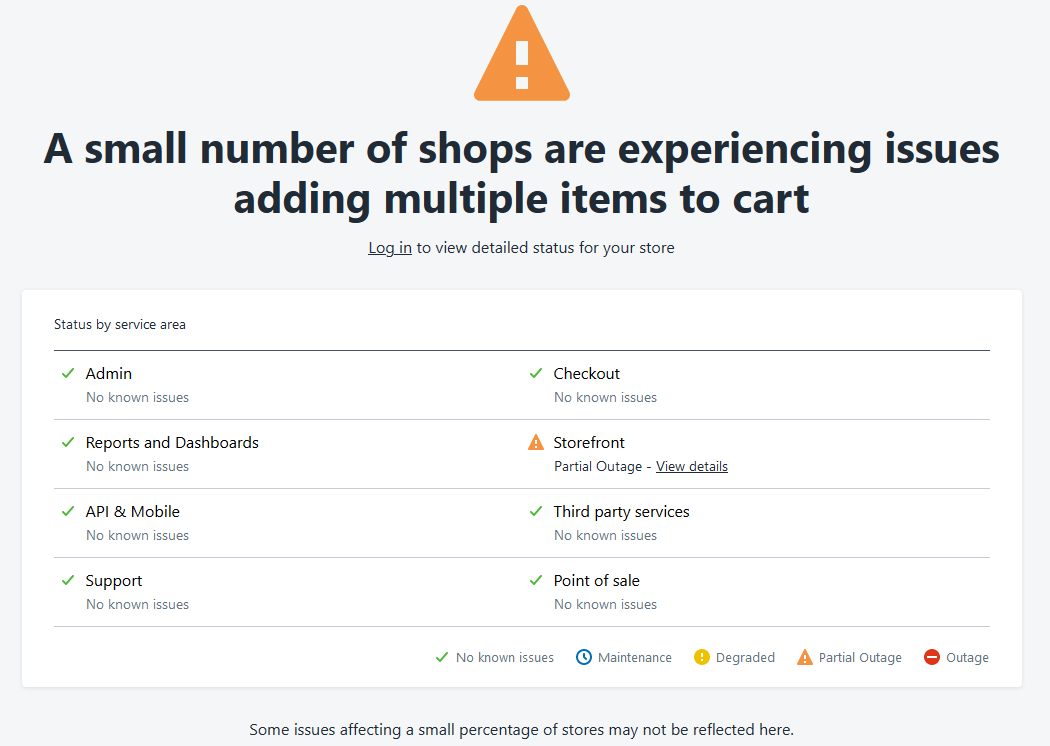The image size is (1050, 746).
Task: Click the check icon next to Support
Action: pyautogui.click(x=67, y=580)
